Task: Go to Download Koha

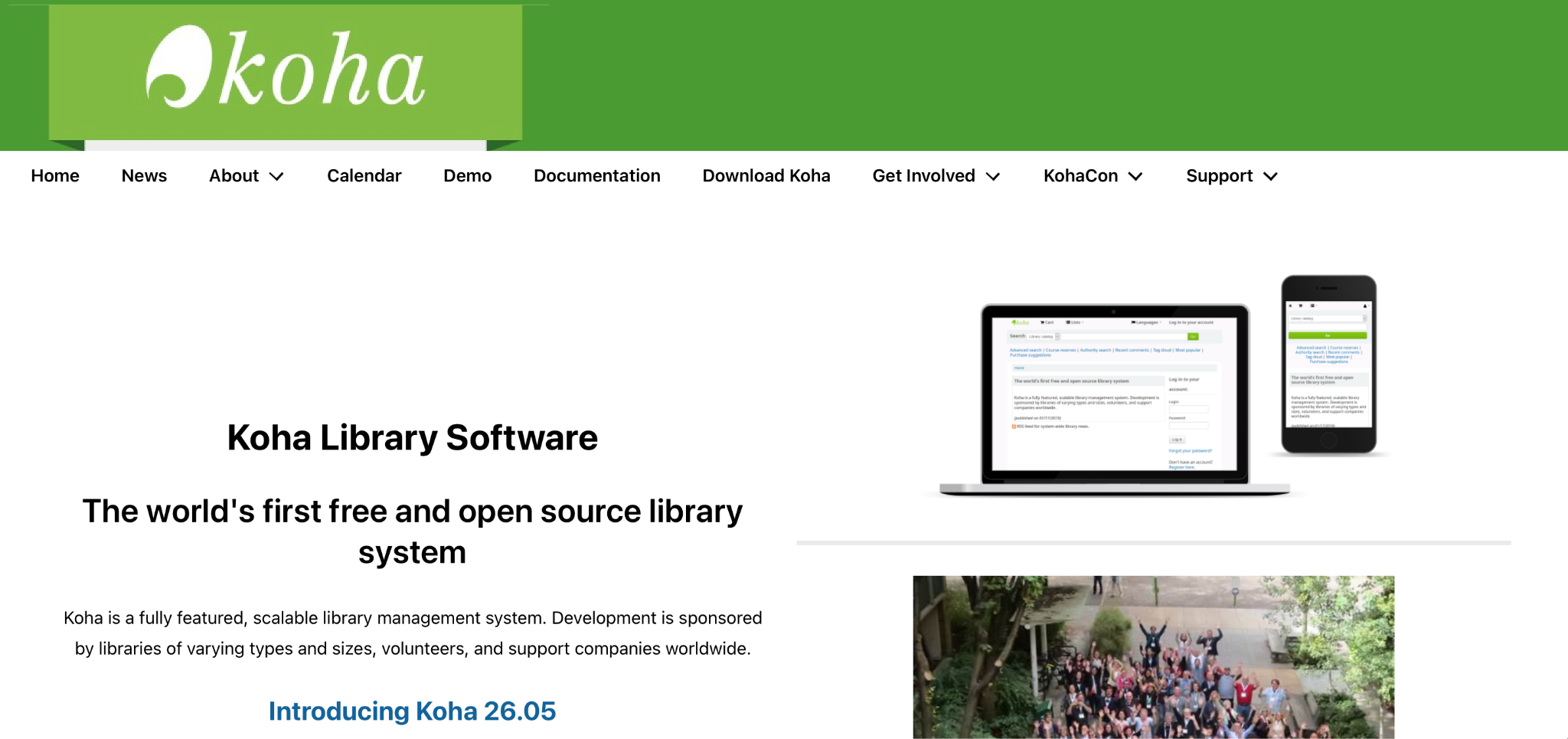Action: point(766,176)
